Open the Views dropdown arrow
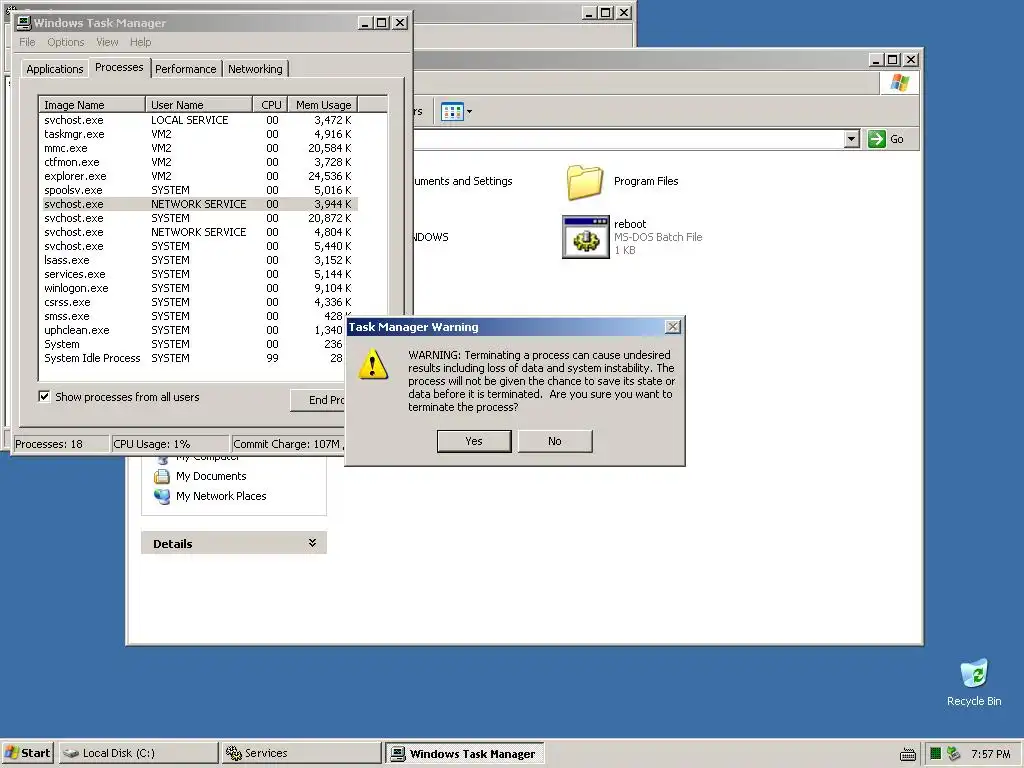The width and height of the screenshot is (1024, 768). click(x=470, y=112)
